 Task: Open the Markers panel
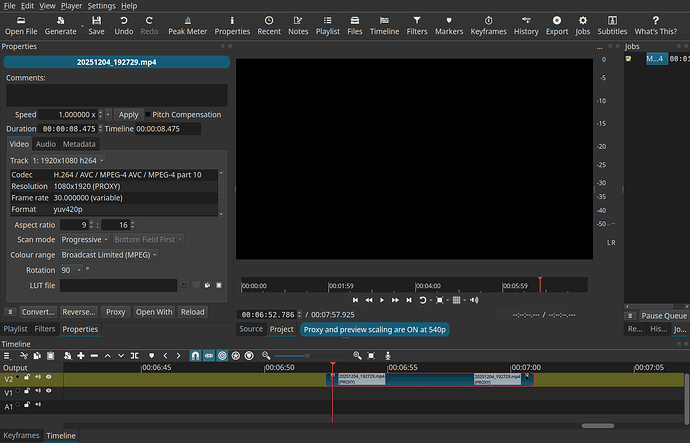pyautogui.click(x=449, y=26)
